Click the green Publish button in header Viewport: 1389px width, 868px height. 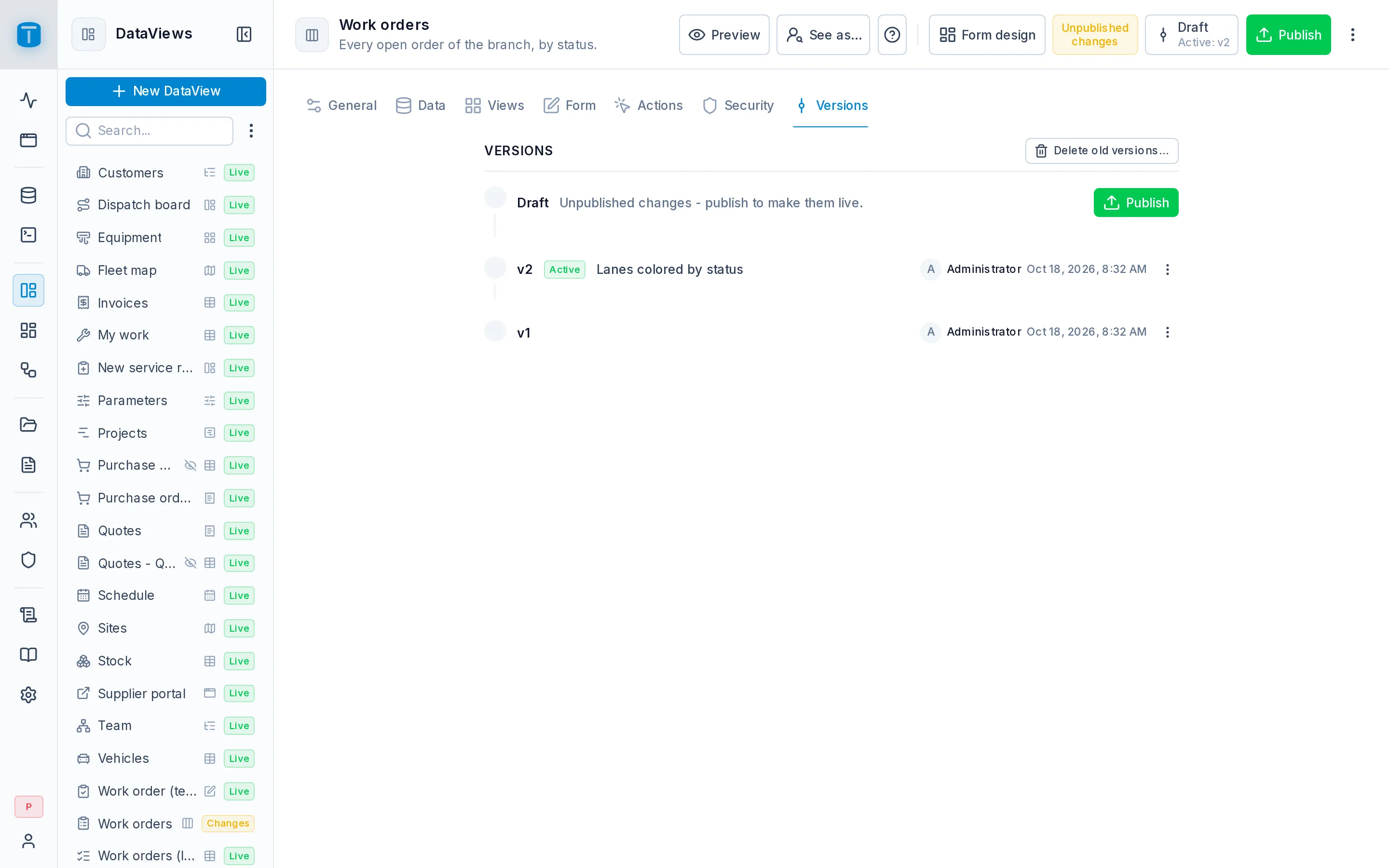[1289, 35]
